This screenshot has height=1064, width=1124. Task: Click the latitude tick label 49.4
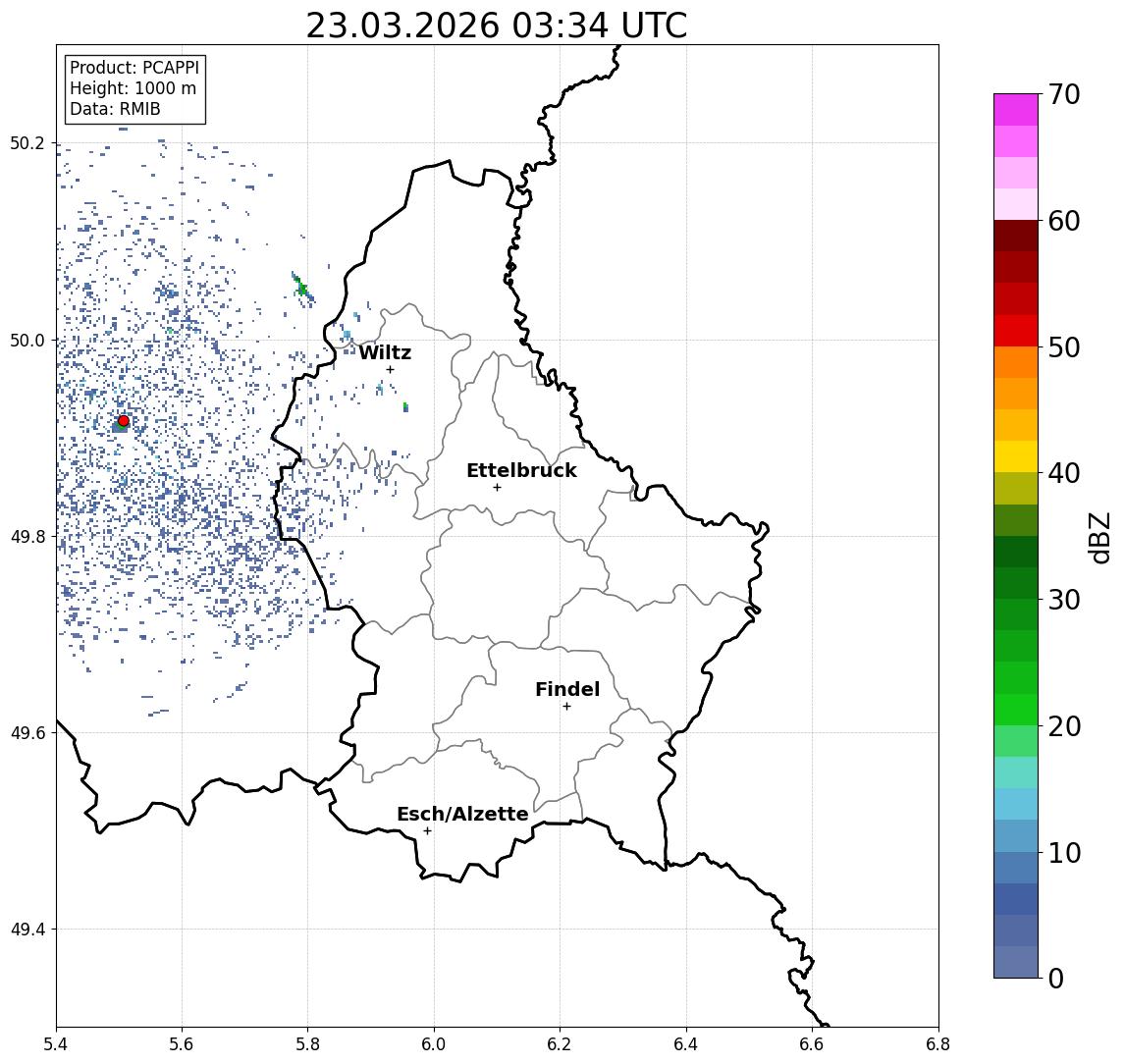[x=27, y=930]
